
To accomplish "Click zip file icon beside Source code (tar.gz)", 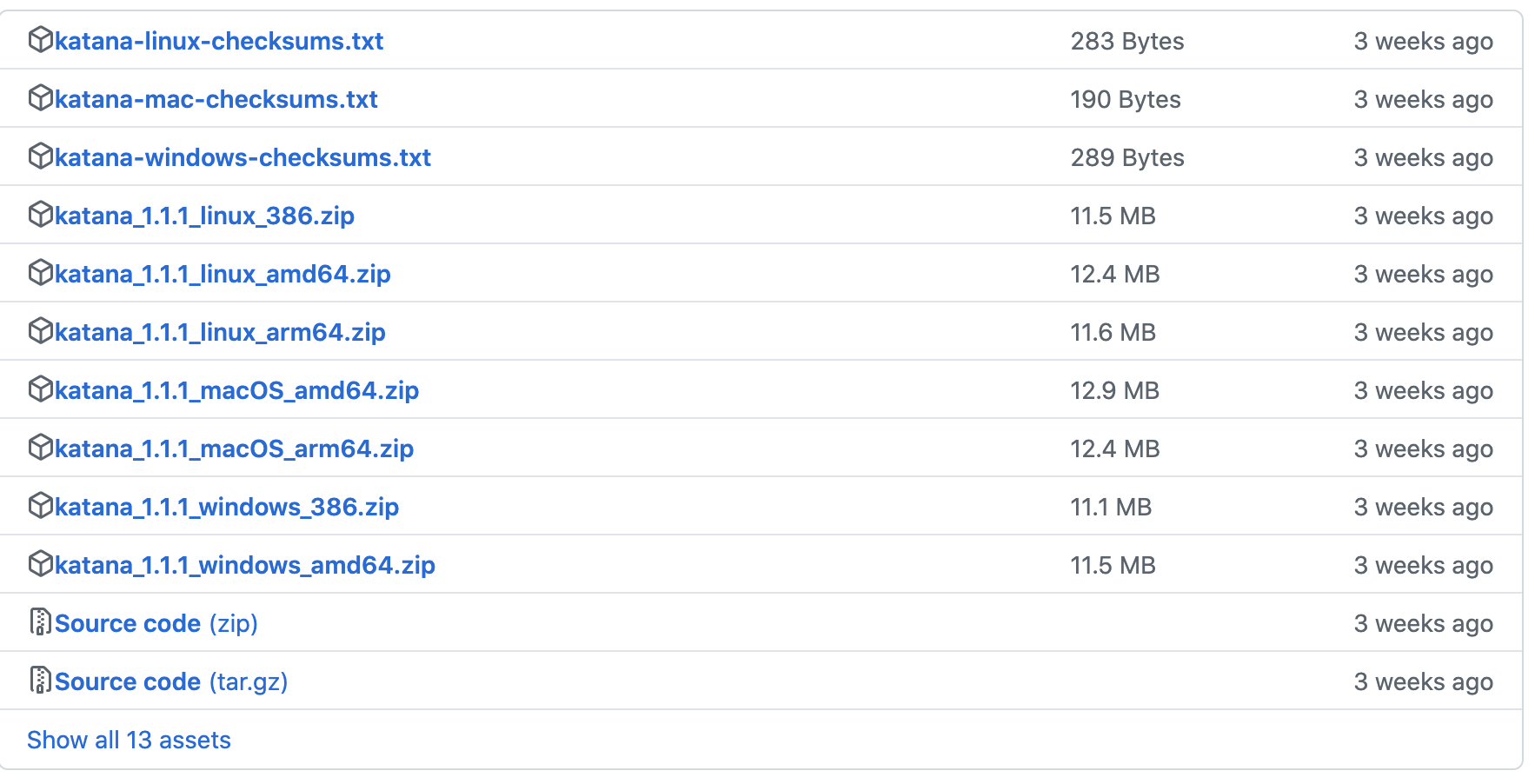I will (x=40, y=681).
